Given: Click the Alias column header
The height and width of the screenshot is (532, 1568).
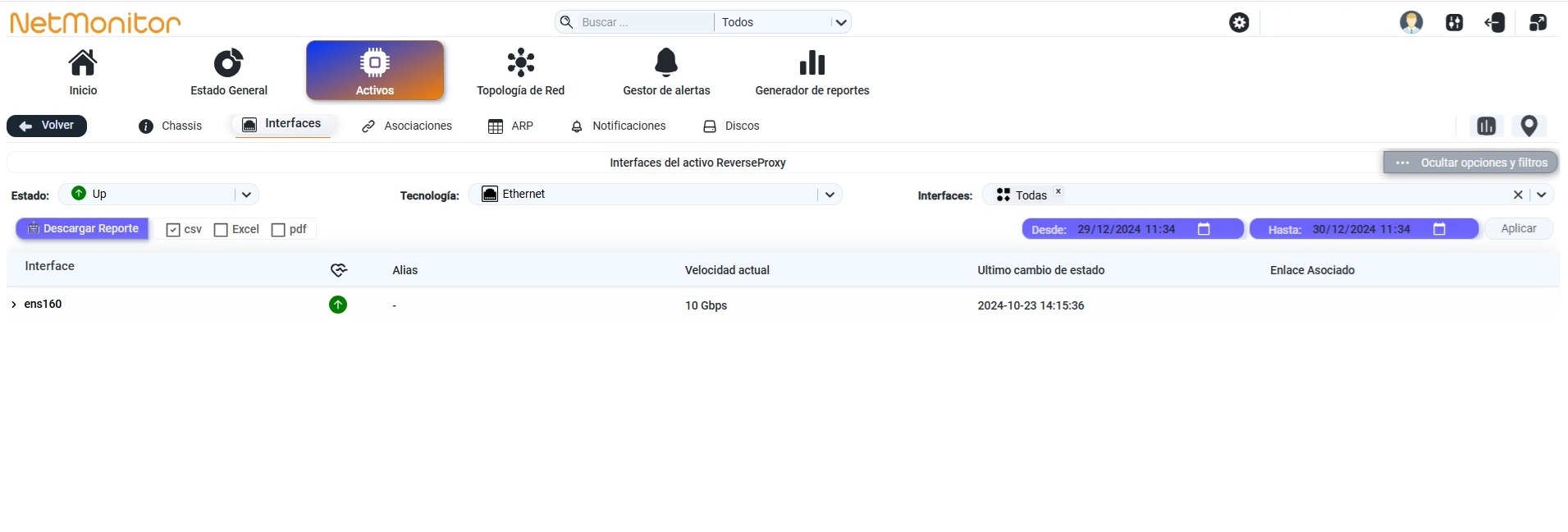Looking at the screenshot, I should (x=405, y=270).
